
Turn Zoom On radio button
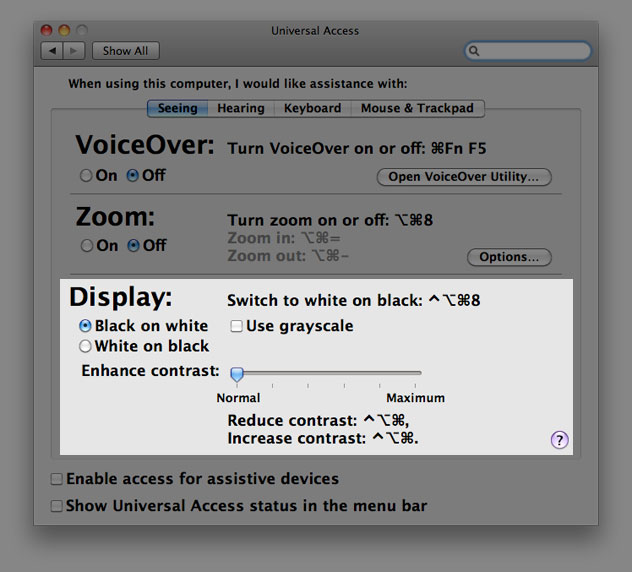86,246
